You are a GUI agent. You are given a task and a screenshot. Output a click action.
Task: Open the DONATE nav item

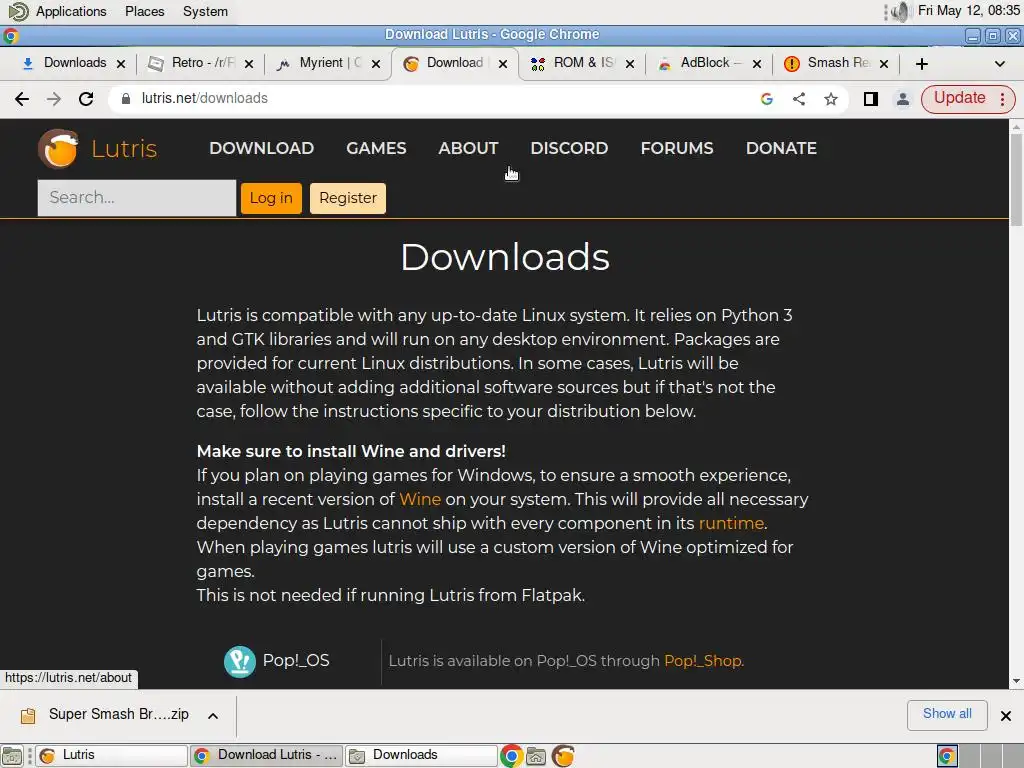coord(781,148)
